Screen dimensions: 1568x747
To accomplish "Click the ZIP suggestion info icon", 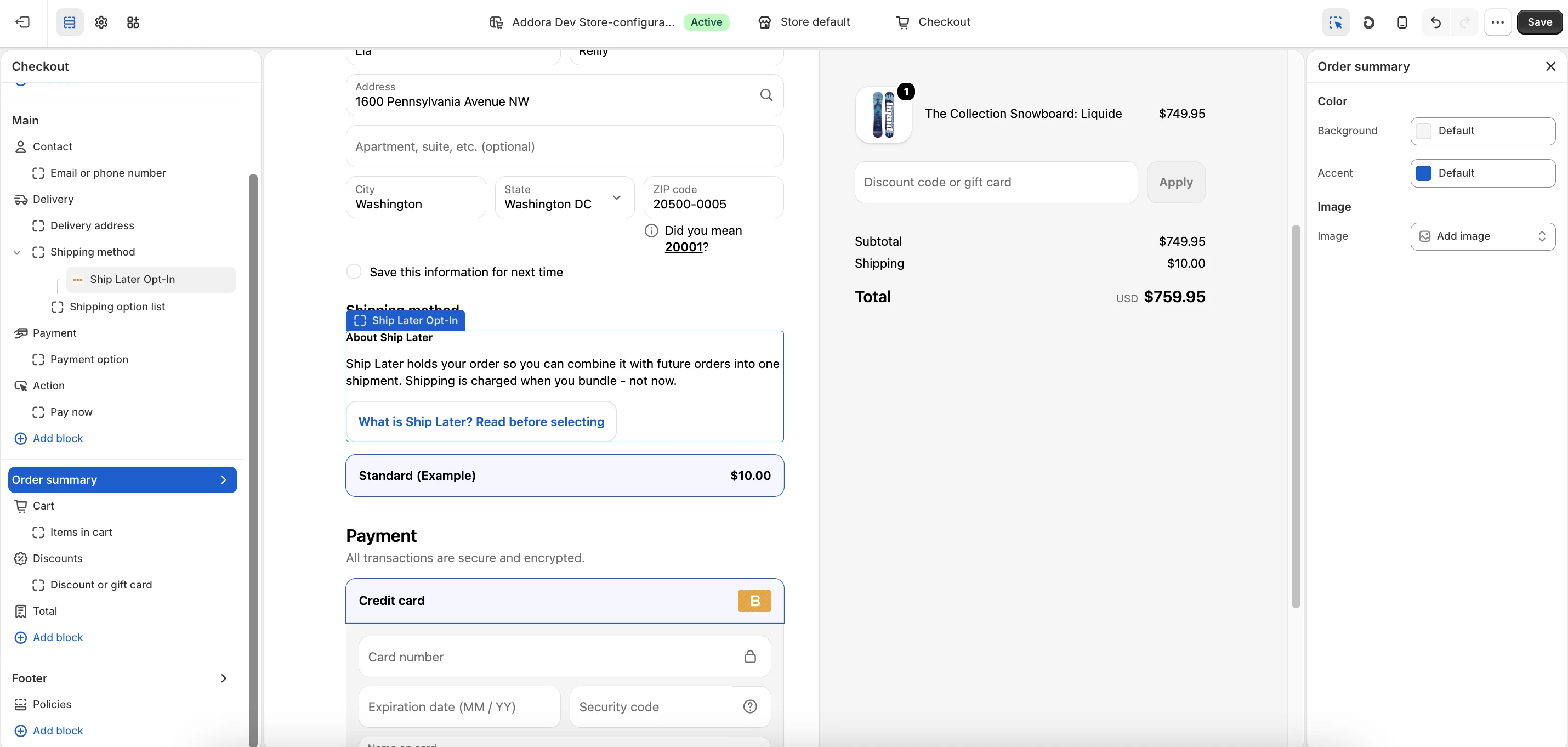I will (651, 231).
